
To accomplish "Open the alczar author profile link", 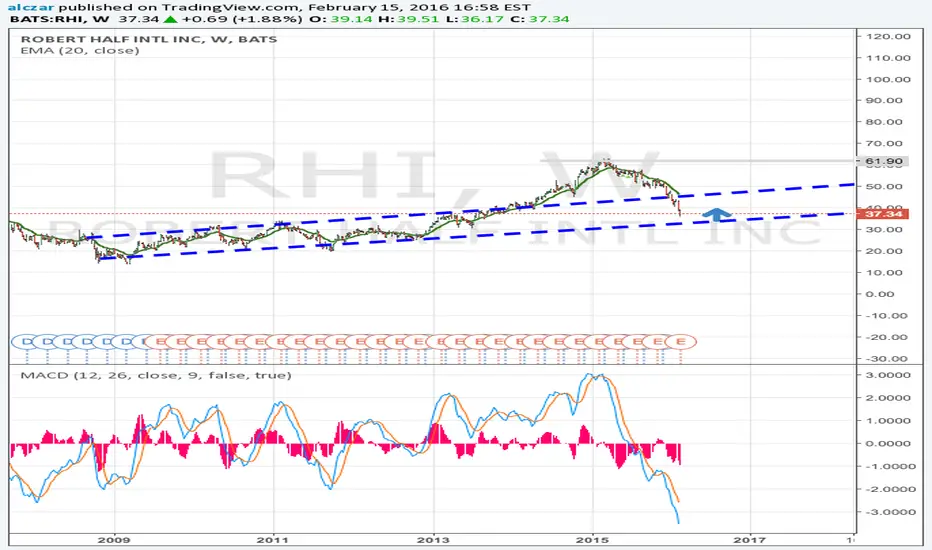I will (x=30, y=7).
